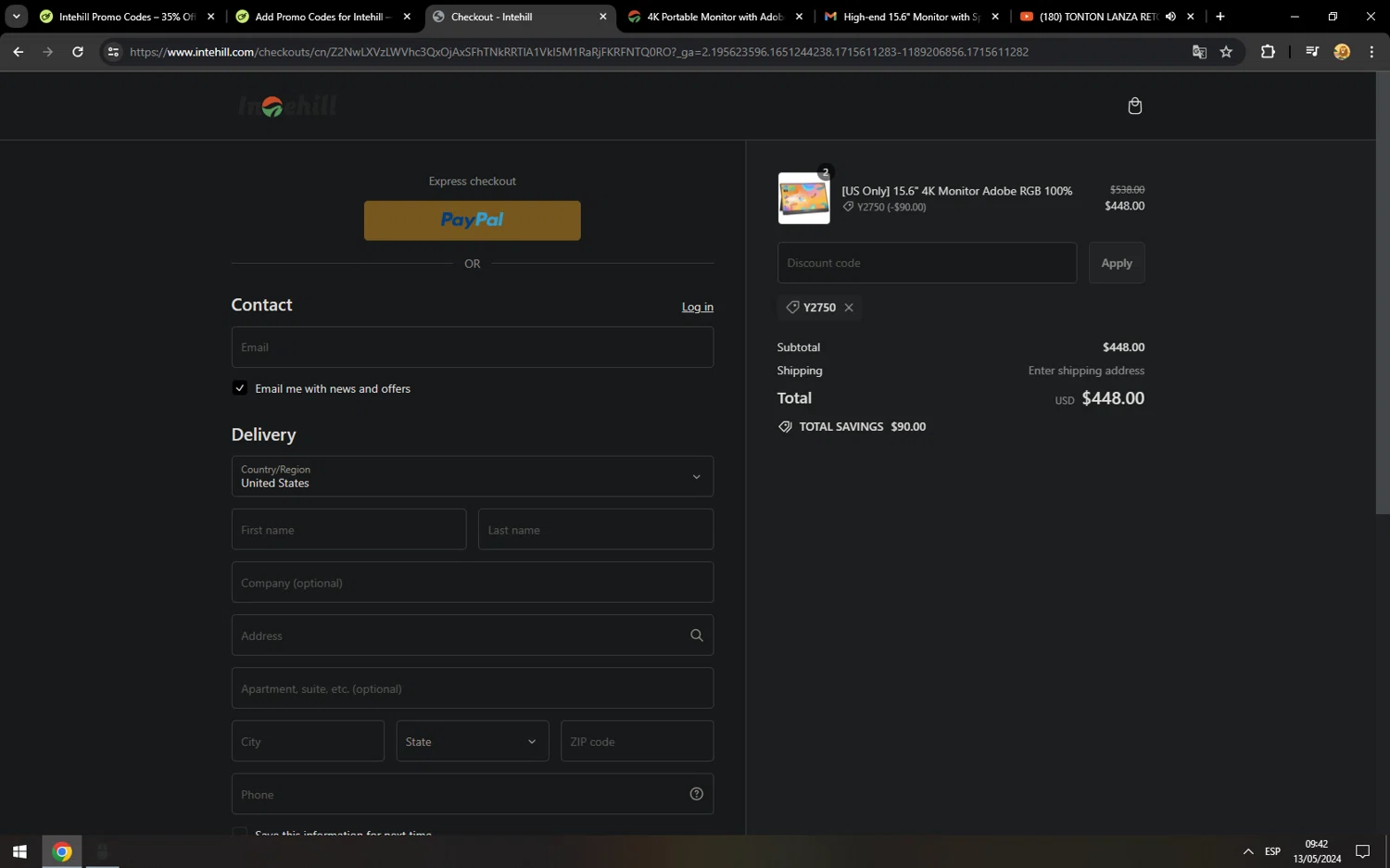Open the notification center icon
The height and width of the screenshot is (868, 1390).
1362,851
